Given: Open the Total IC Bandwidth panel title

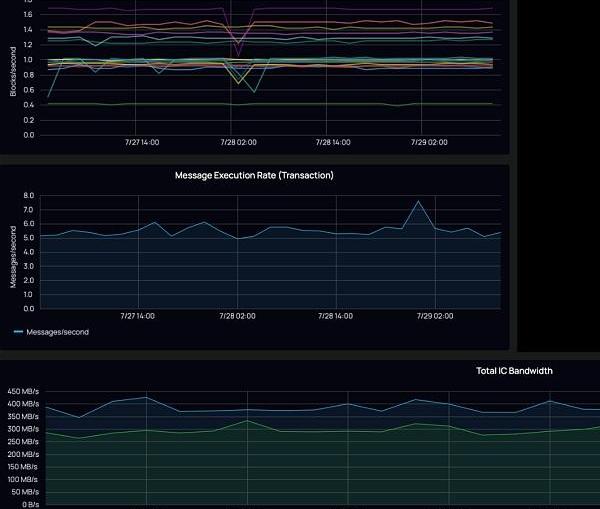Looking at the screenshot, I should [x=514, y=371].
